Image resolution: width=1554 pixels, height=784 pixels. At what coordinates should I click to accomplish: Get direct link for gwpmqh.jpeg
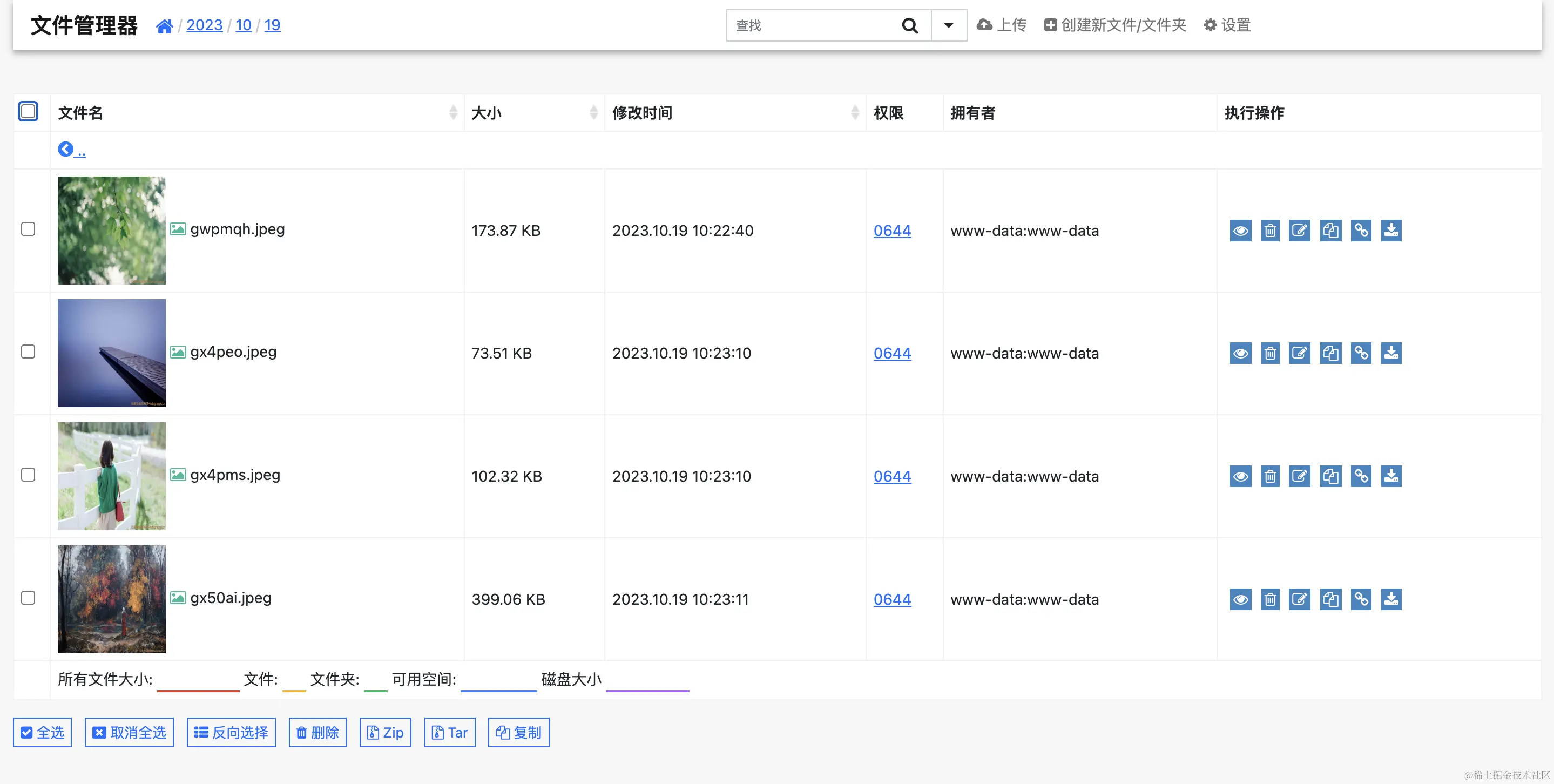click(x=1361, y=231)
